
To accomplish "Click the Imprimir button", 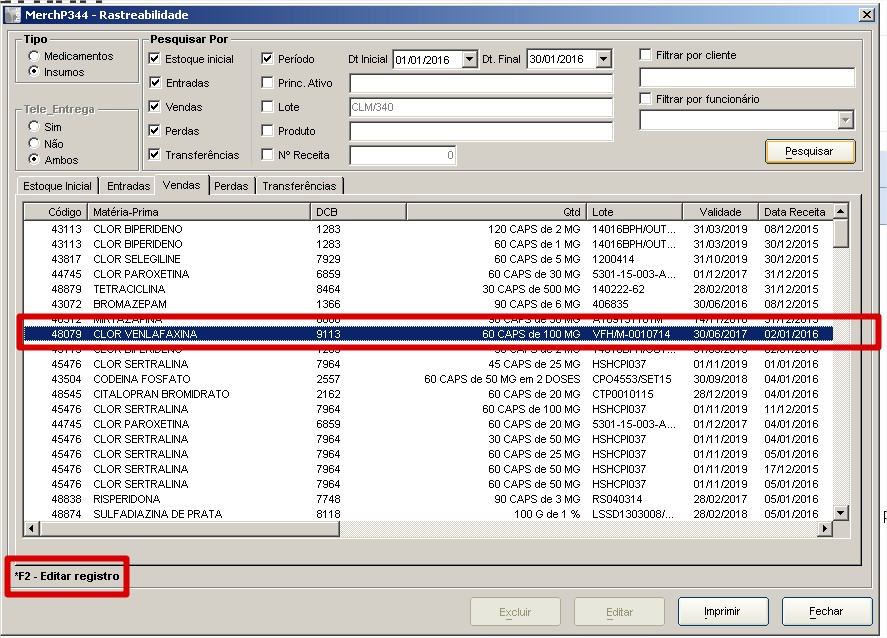I will (722, 611).
